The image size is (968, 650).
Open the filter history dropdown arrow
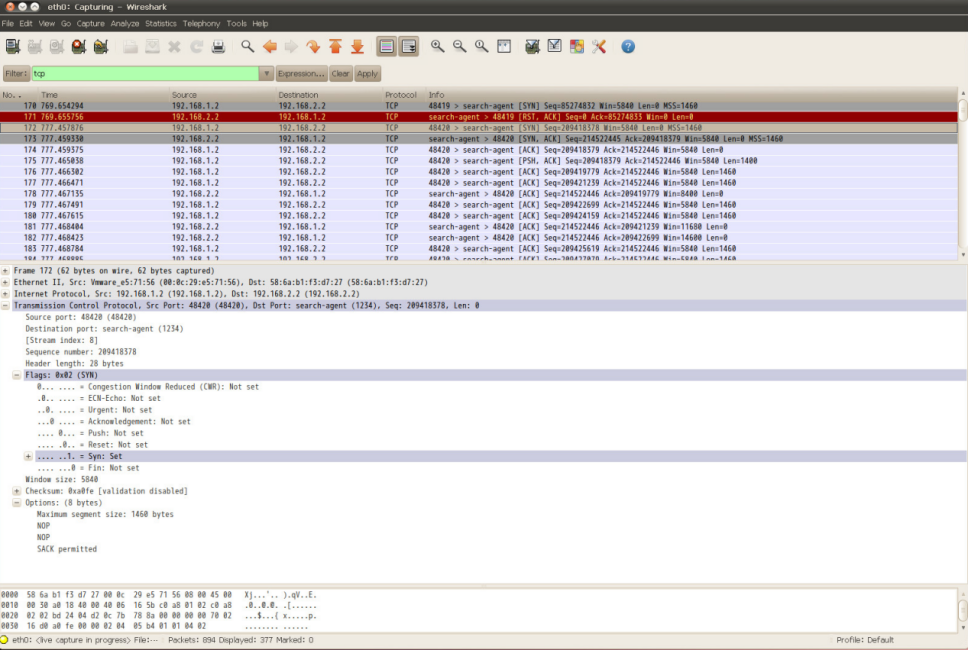266,74
